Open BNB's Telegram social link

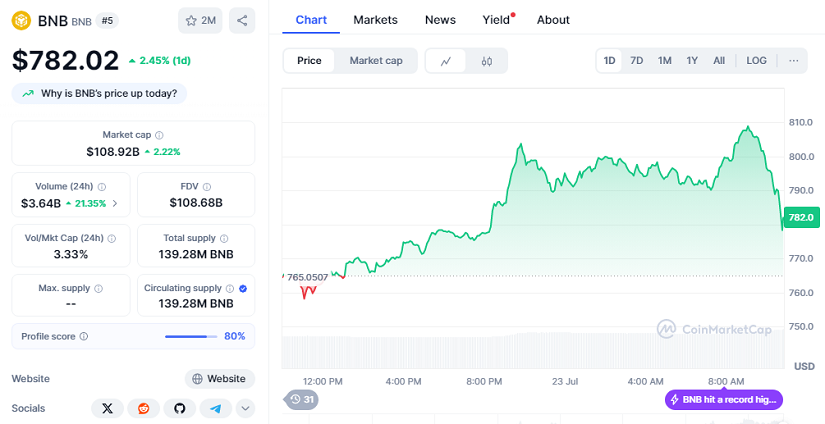[x=215, y=408]
